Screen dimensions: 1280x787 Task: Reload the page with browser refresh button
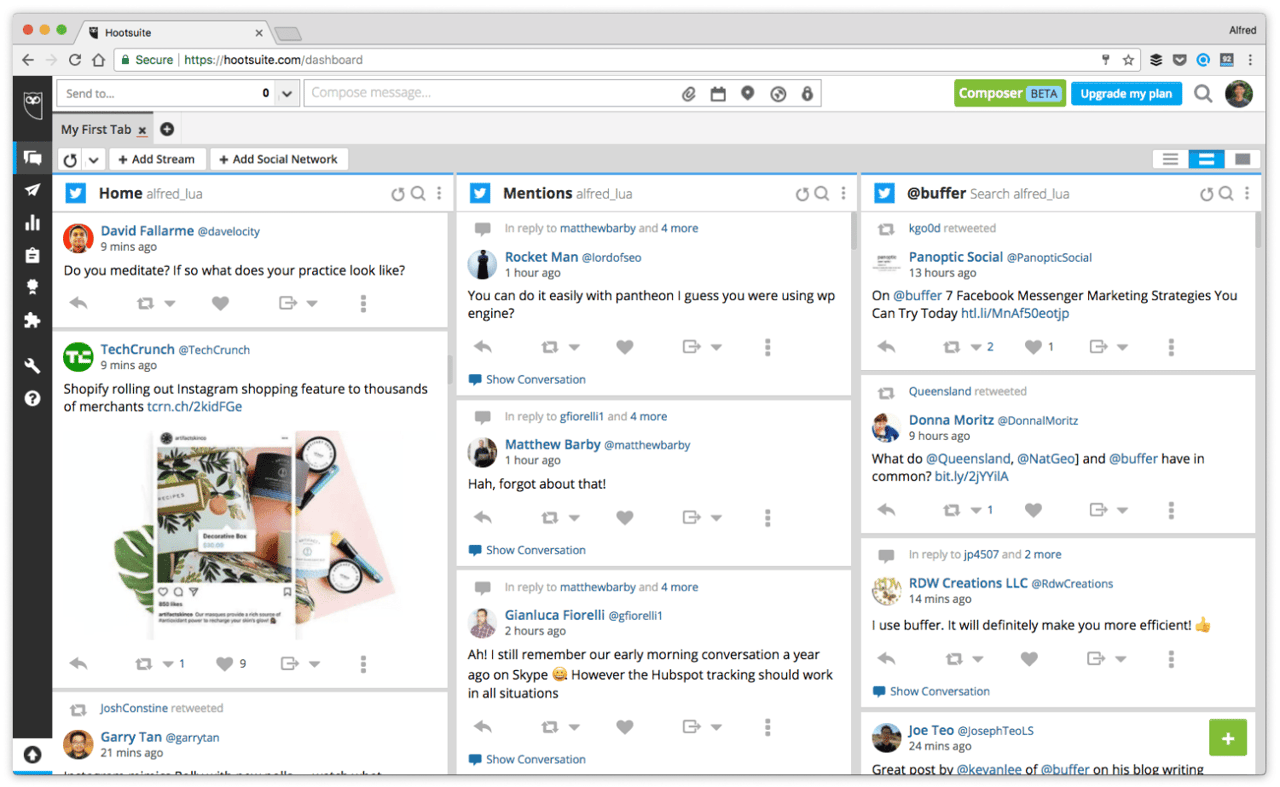tap(75, 60)
